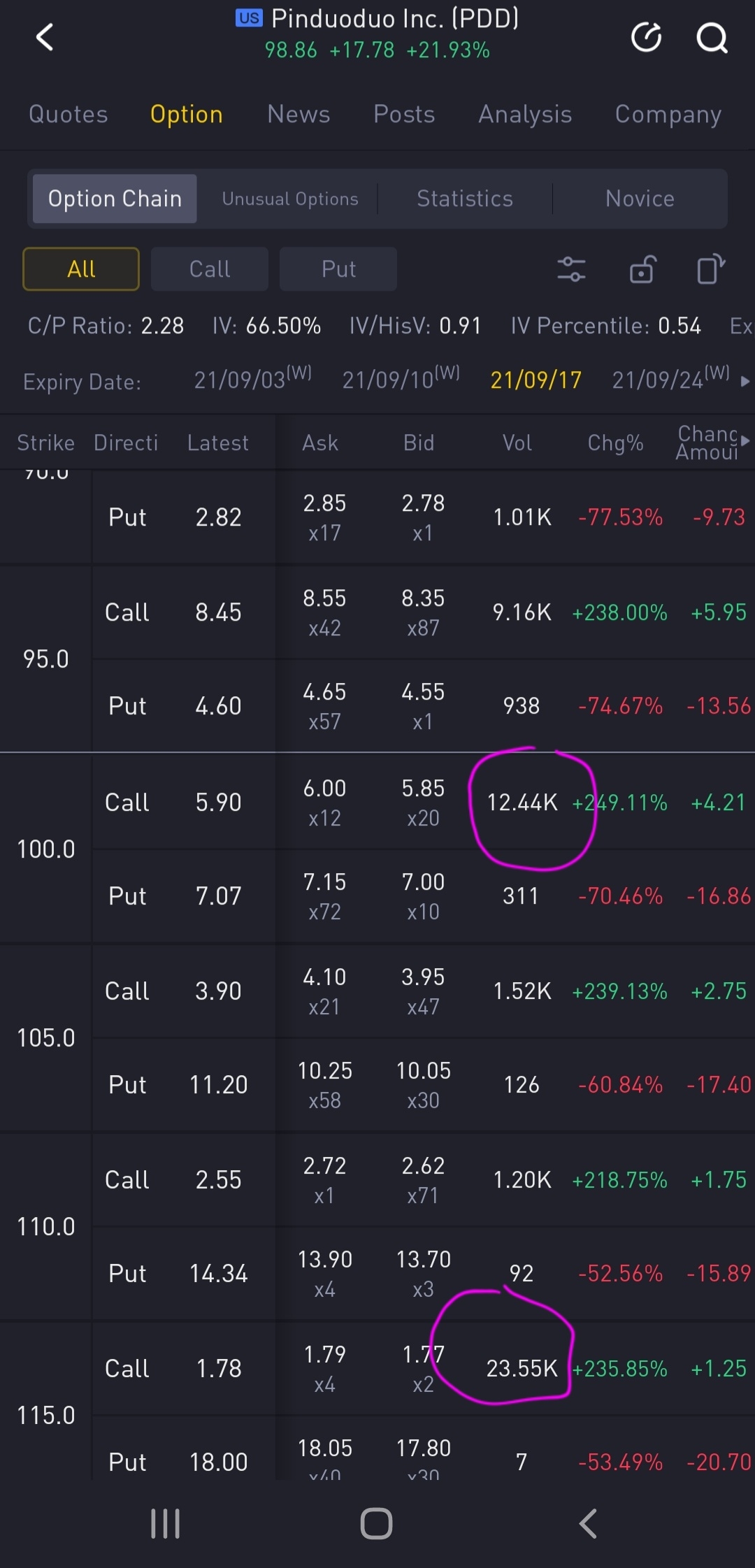Screen dimensions: 755x1568
Task: Tap ask price 6.00 x12
Action: [x=324, y=803]
